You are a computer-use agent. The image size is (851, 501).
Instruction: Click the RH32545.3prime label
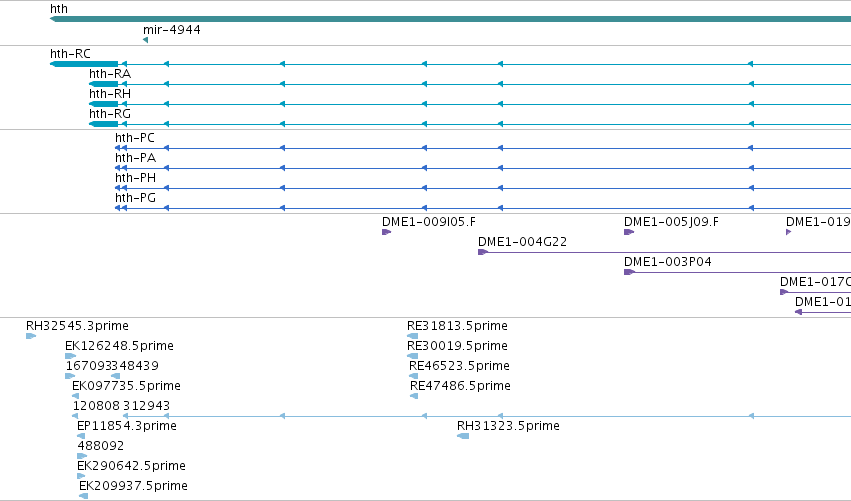pyautogui.click(x=77, y=326)
